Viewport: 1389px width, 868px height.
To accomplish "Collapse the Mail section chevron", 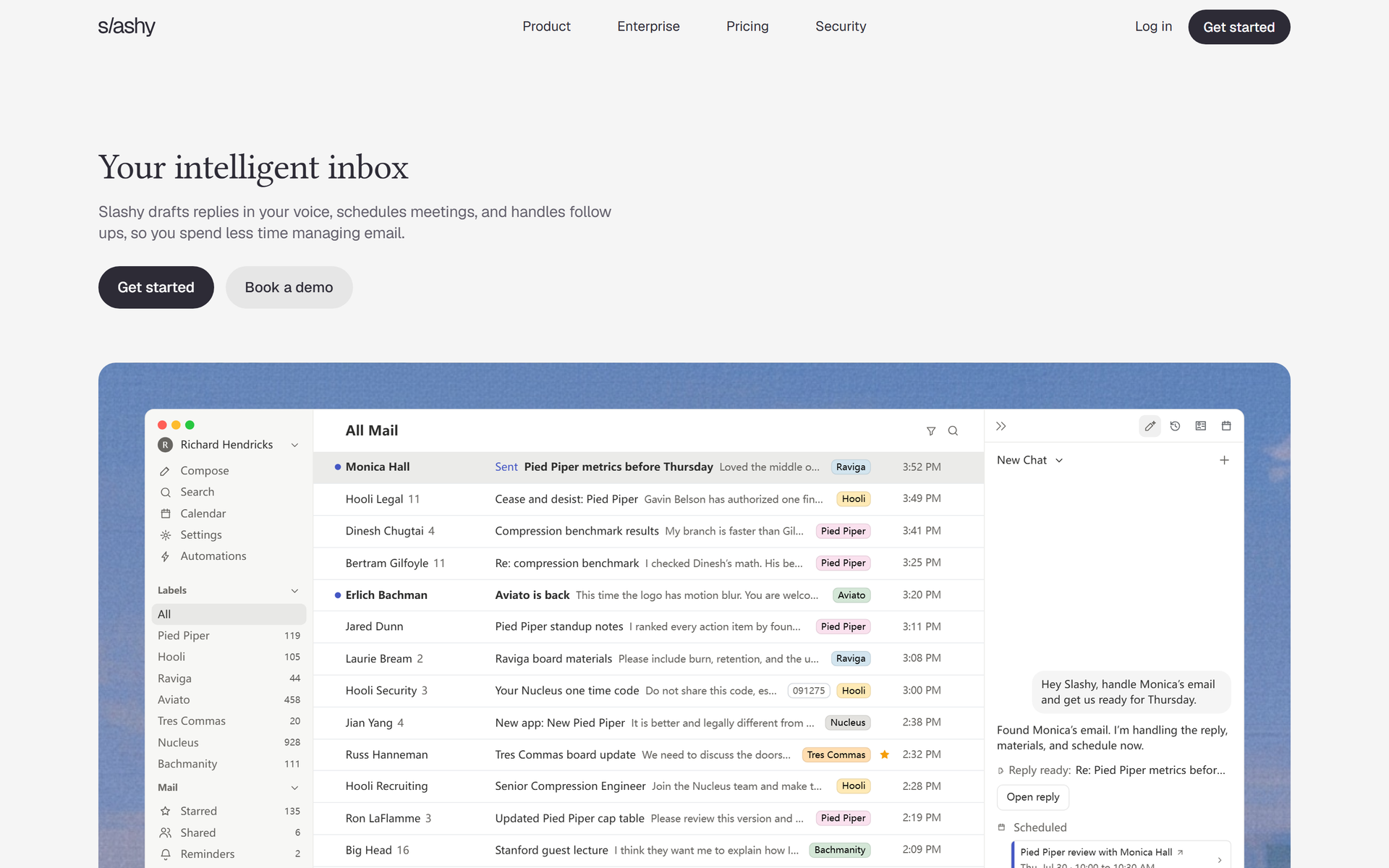I will tap(295, 788).
